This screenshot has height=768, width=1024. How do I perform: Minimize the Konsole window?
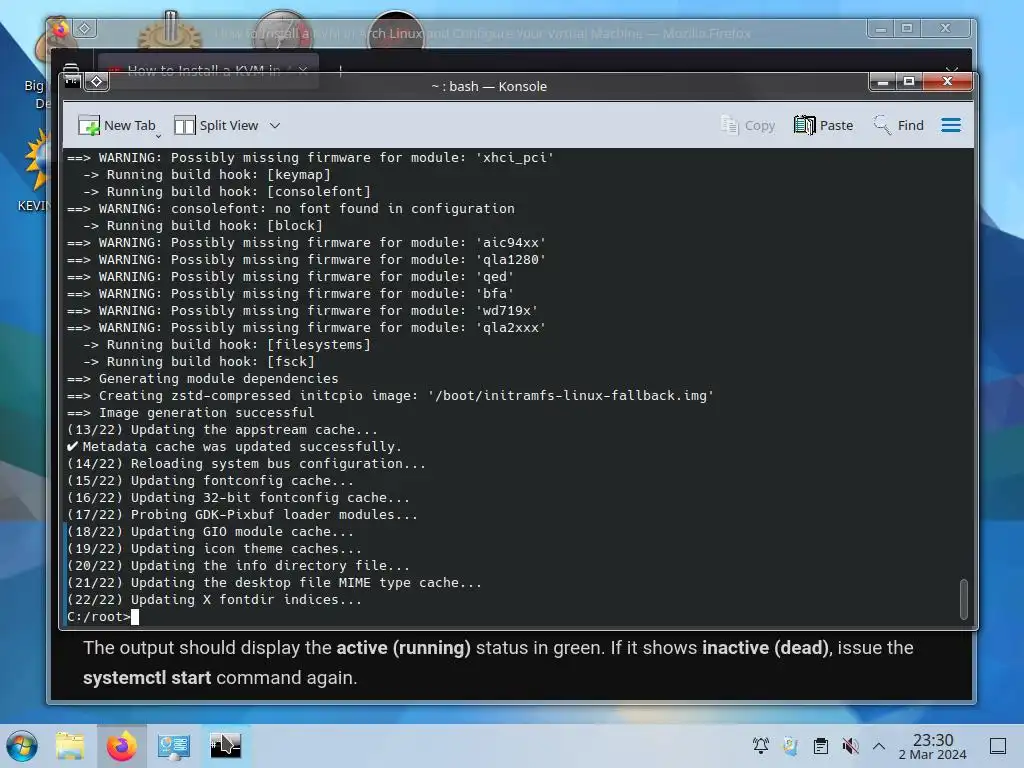coord(883,82)
